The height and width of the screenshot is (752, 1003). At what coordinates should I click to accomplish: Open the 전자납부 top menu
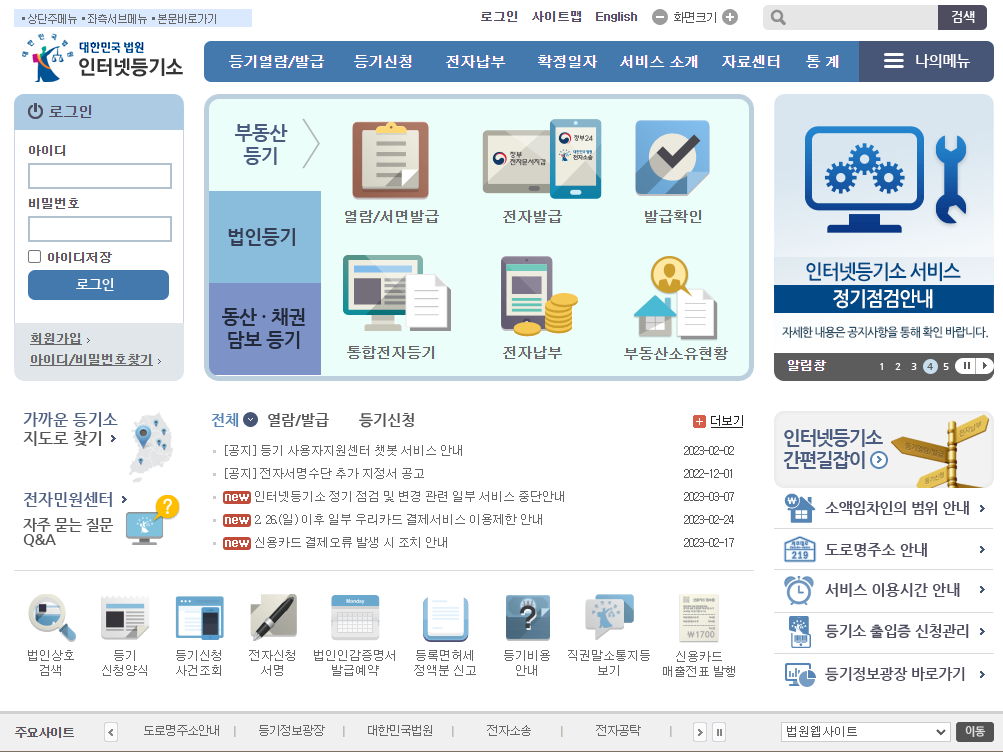[x=475, y=61]
